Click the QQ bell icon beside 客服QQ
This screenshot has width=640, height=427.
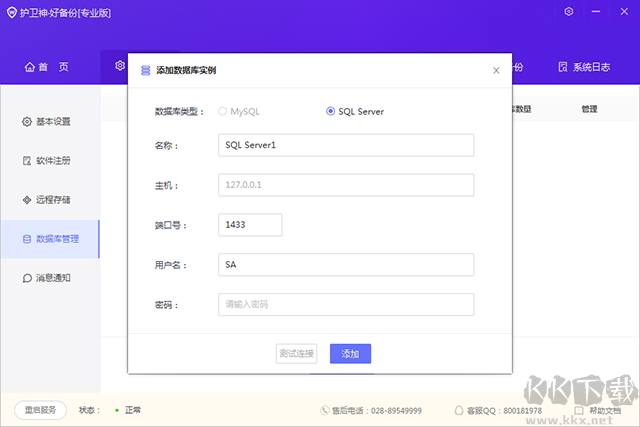click(x=459, y=410)
